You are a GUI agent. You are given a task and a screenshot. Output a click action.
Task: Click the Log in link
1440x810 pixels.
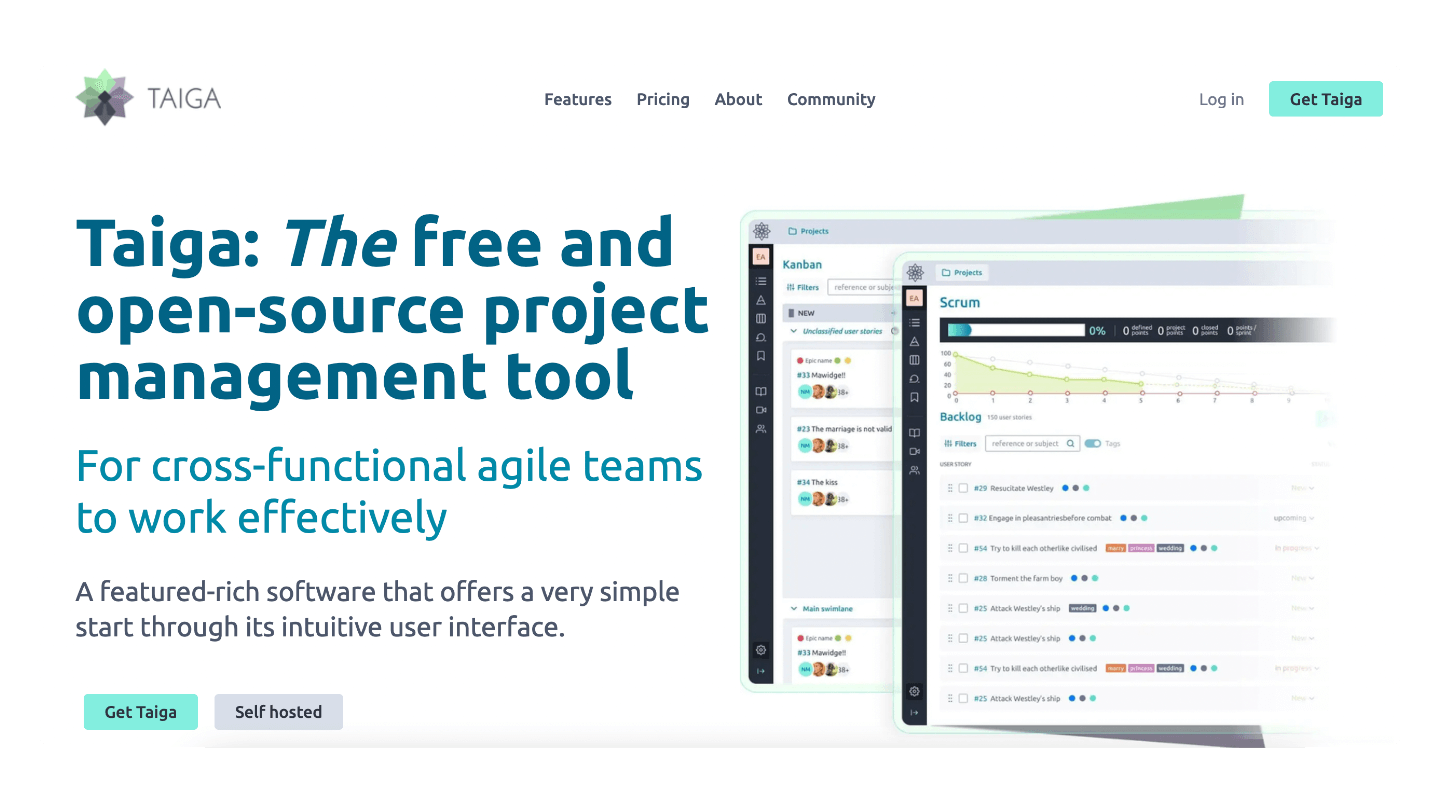[x=1222, y=99]
